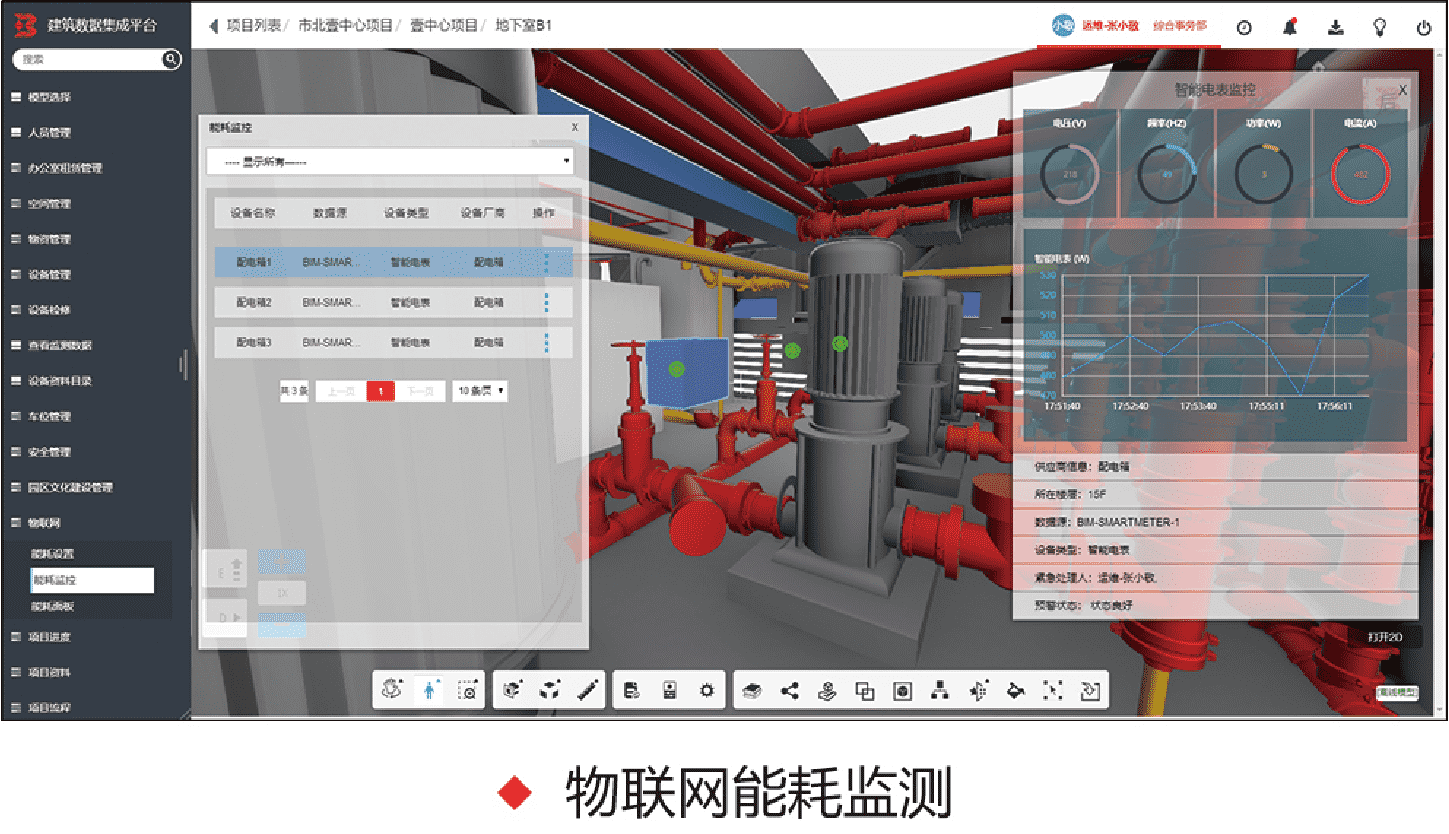
Task: Click the search magnifier icon in sidebar
Action: [x=171, y=60]
